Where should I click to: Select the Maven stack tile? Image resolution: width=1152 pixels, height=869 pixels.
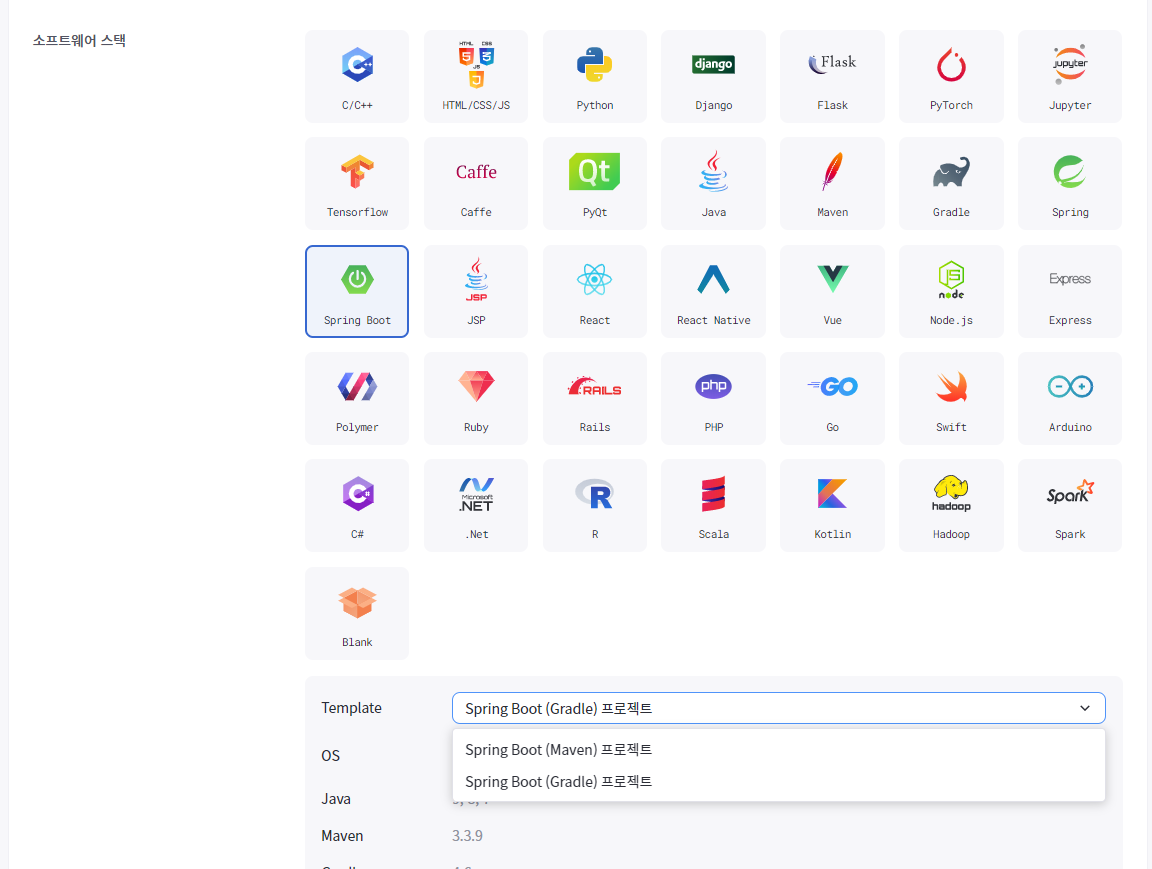coord(832,184)
